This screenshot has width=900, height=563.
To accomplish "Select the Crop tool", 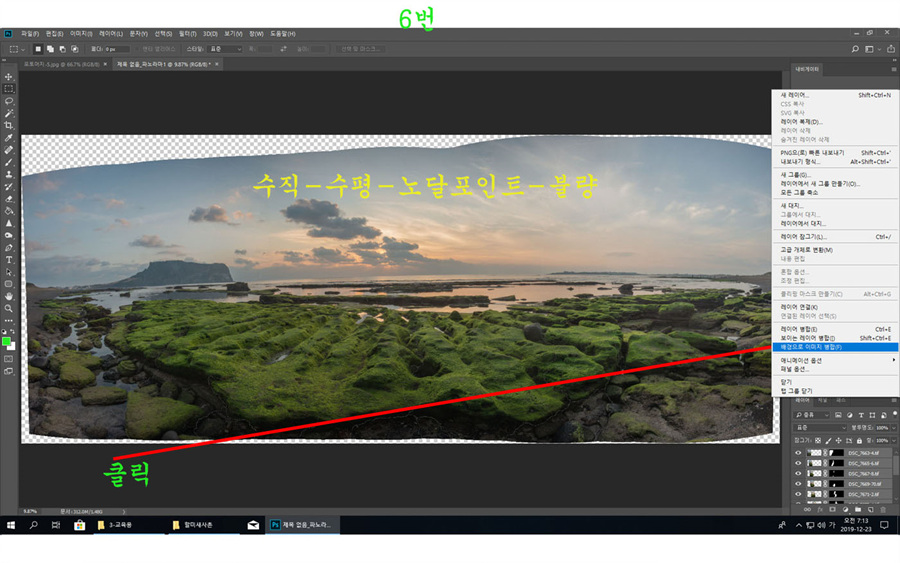I will pos(9,125).
